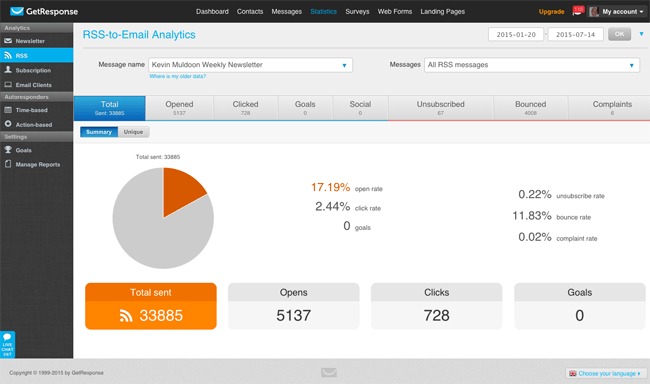Viewport: 650px width, 384px height.
Task: Open Email Clients analytics in sidebar
Action: pos(36,85)
